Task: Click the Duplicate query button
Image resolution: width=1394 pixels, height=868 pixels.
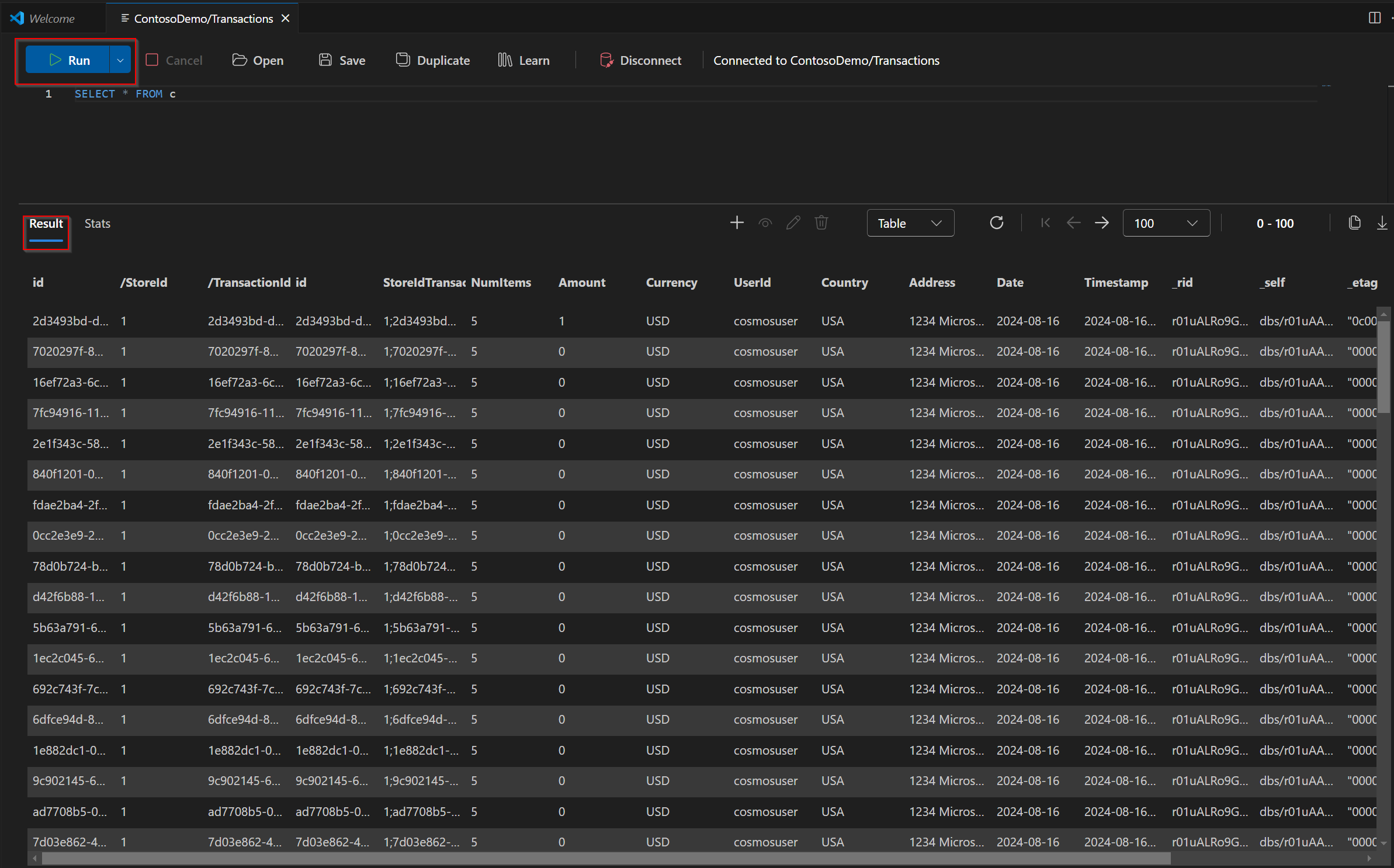Action: click(x=433, y=60)
